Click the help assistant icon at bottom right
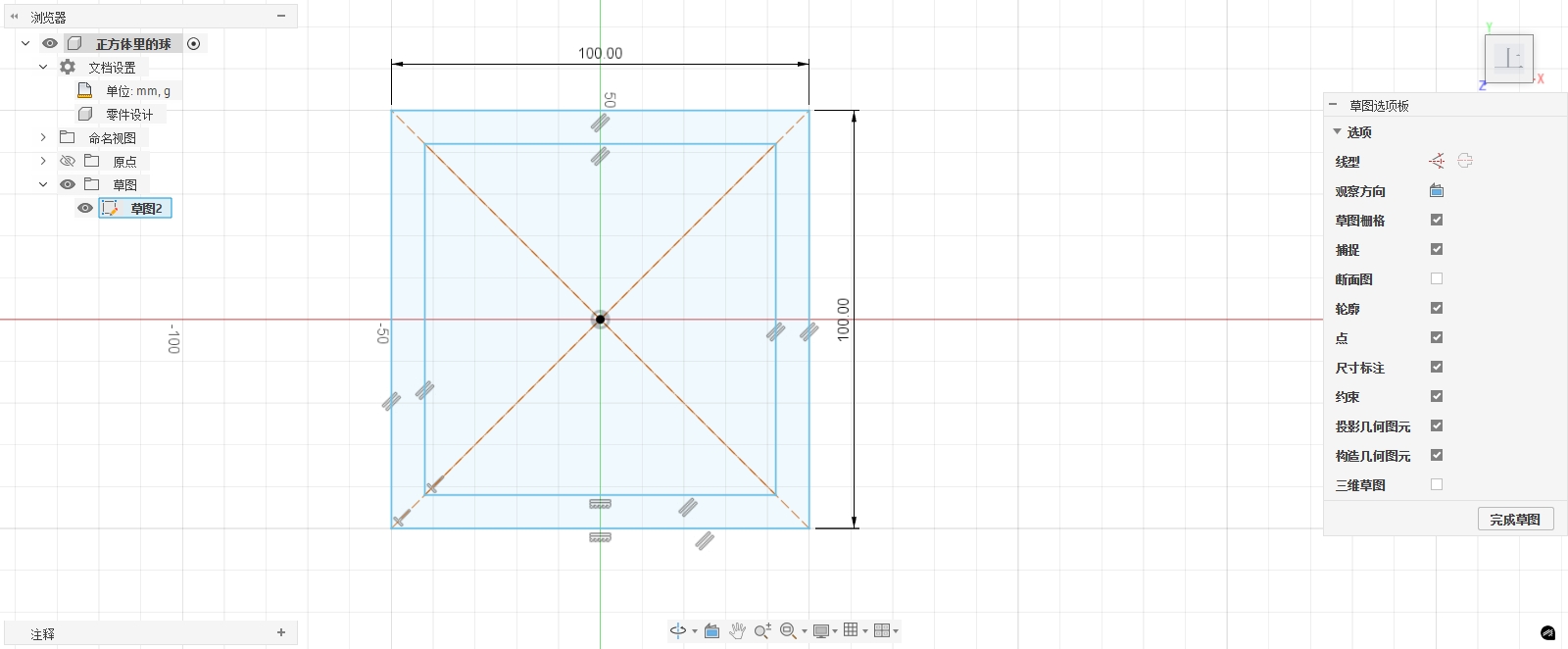Viewport: 1568px width, 649px height. point(1548,632)
